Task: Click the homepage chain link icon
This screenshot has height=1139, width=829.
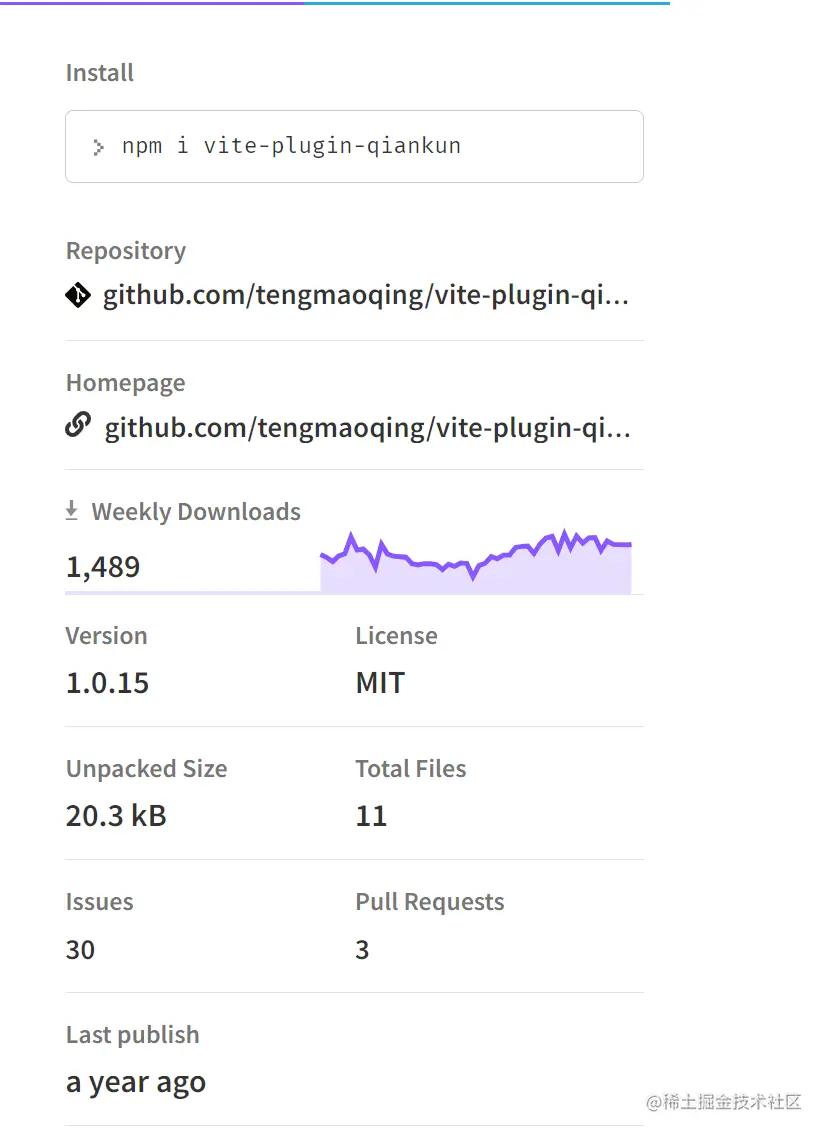Action: click(78, 426)
